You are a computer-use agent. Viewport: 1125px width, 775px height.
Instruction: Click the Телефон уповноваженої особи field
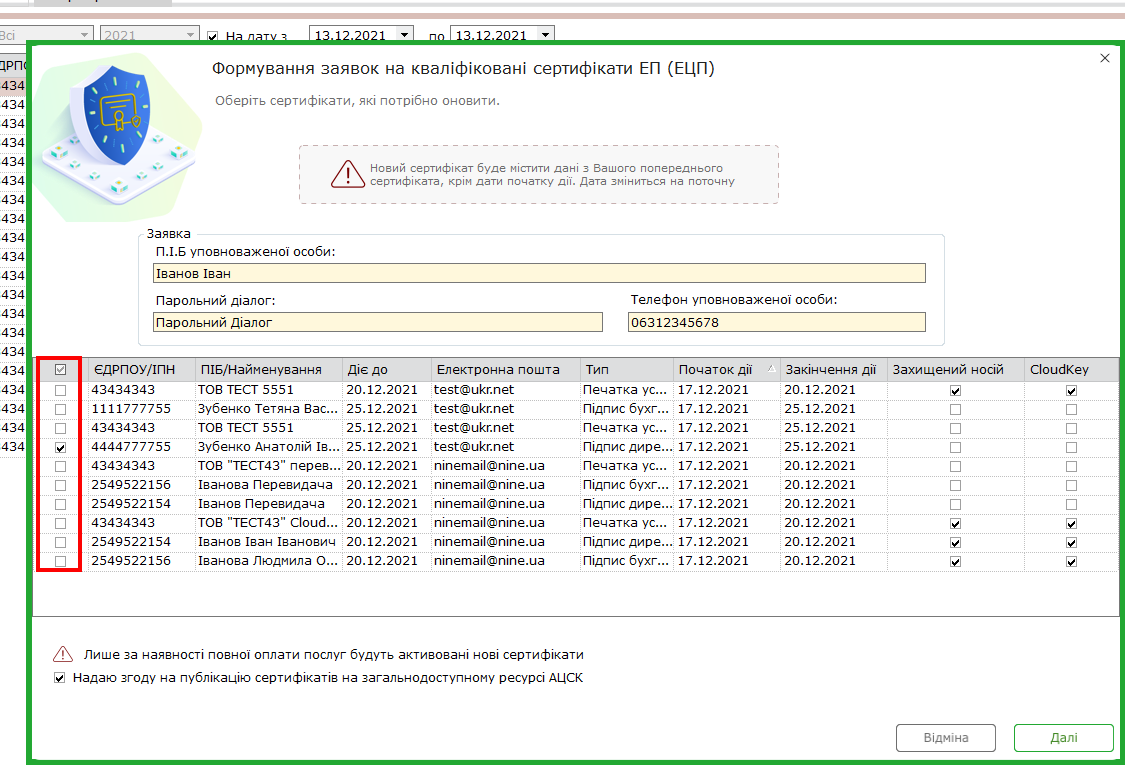tap(776, 322)
